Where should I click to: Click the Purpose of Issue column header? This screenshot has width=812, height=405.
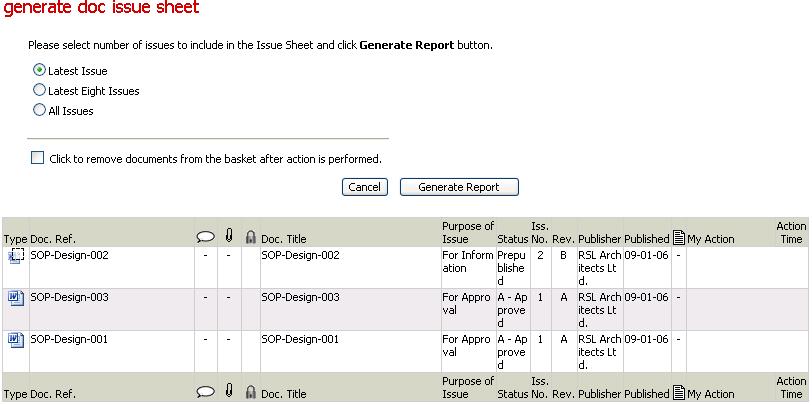(468, 233)
